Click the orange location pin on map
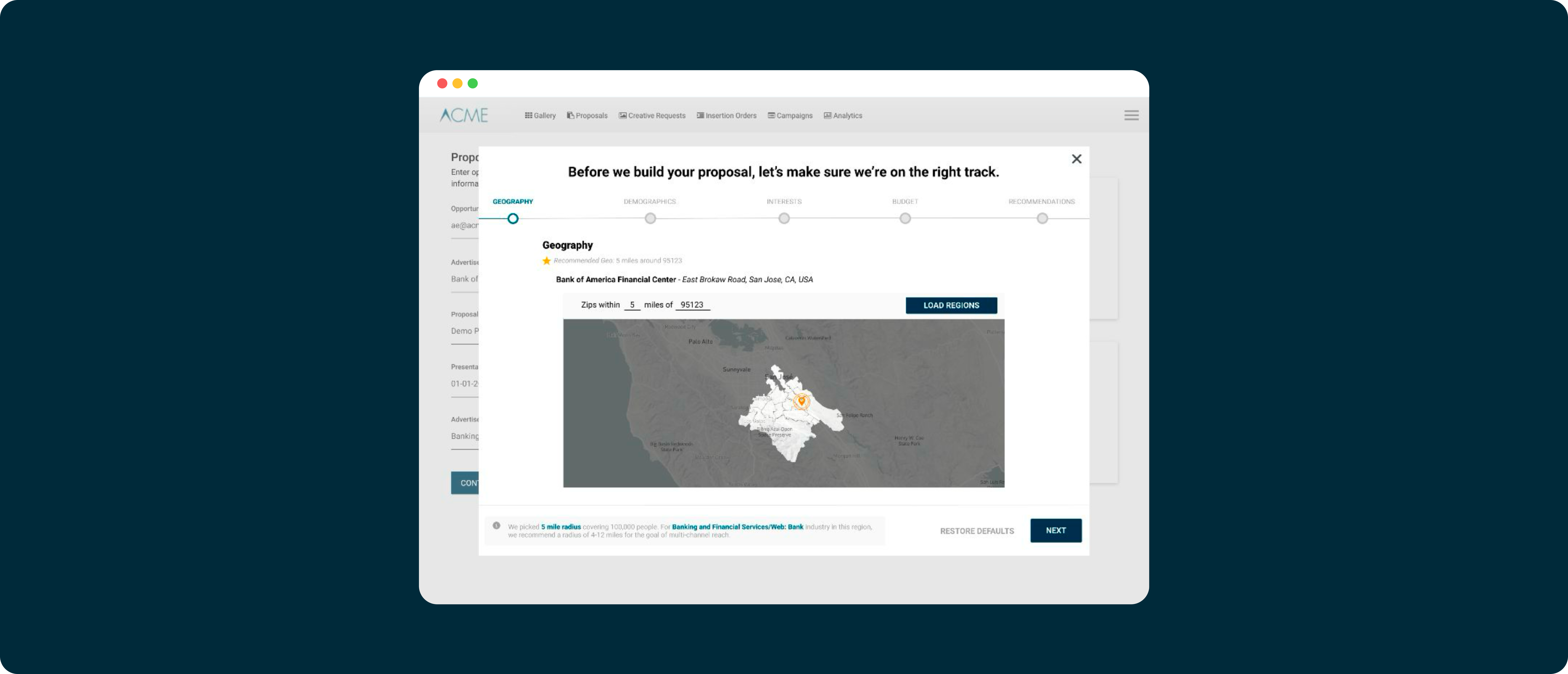The image size is (1568, 674). (802, 401)
